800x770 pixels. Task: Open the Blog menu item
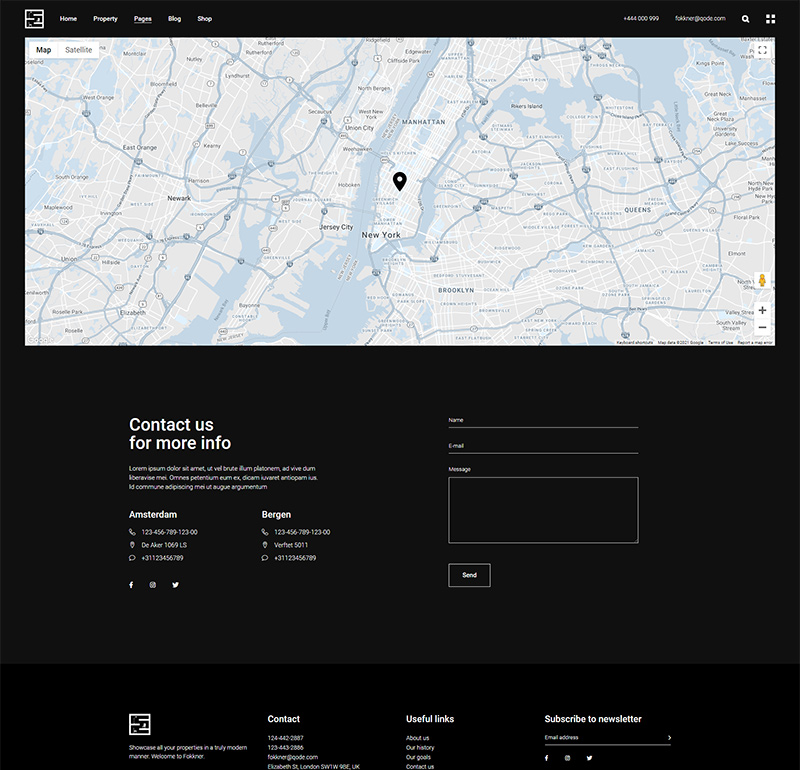[x=175, y=19]
